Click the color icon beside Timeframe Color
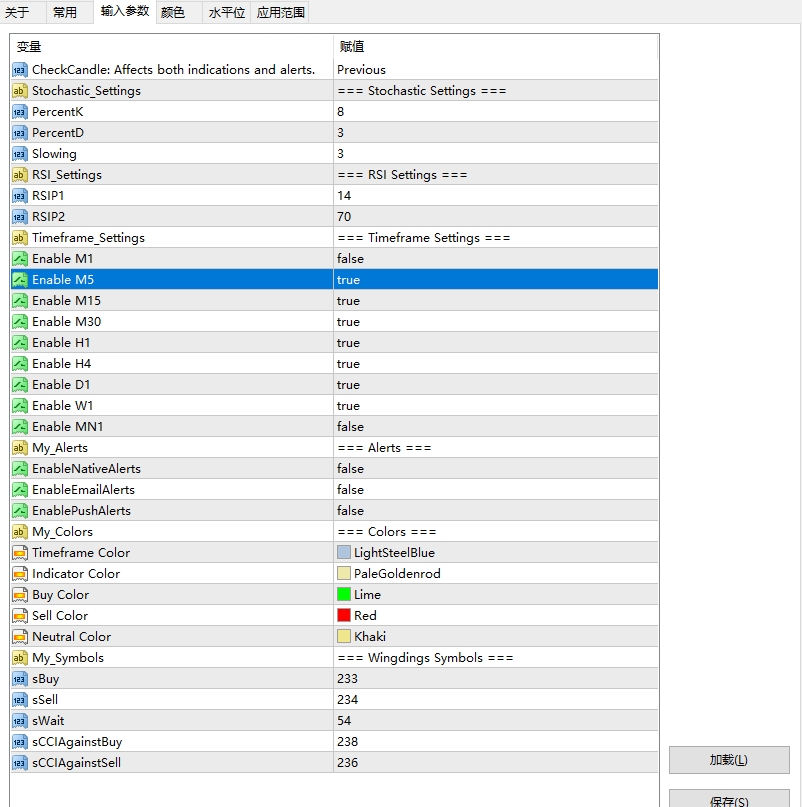This screenshot has height=807, width=802. pos(20,553)
